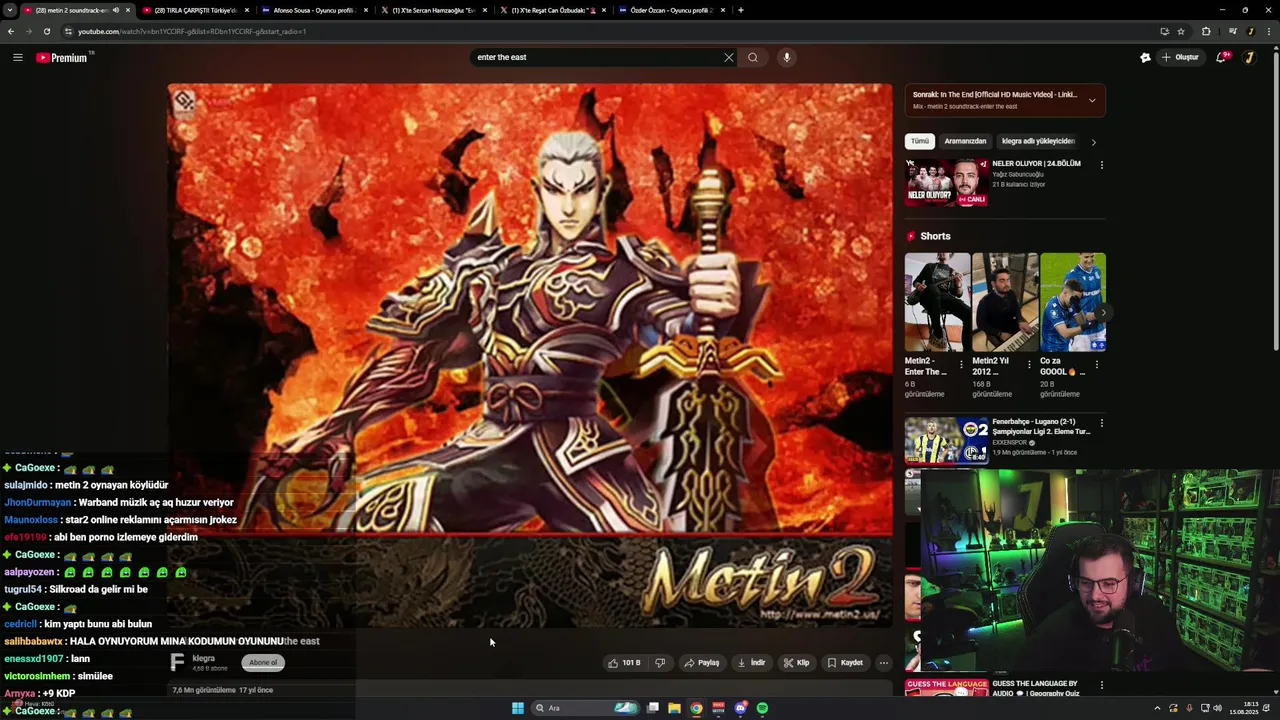Open the Oluştur create button
Viewport: 1280px width, 720px height.
[x=1180, y=57]
